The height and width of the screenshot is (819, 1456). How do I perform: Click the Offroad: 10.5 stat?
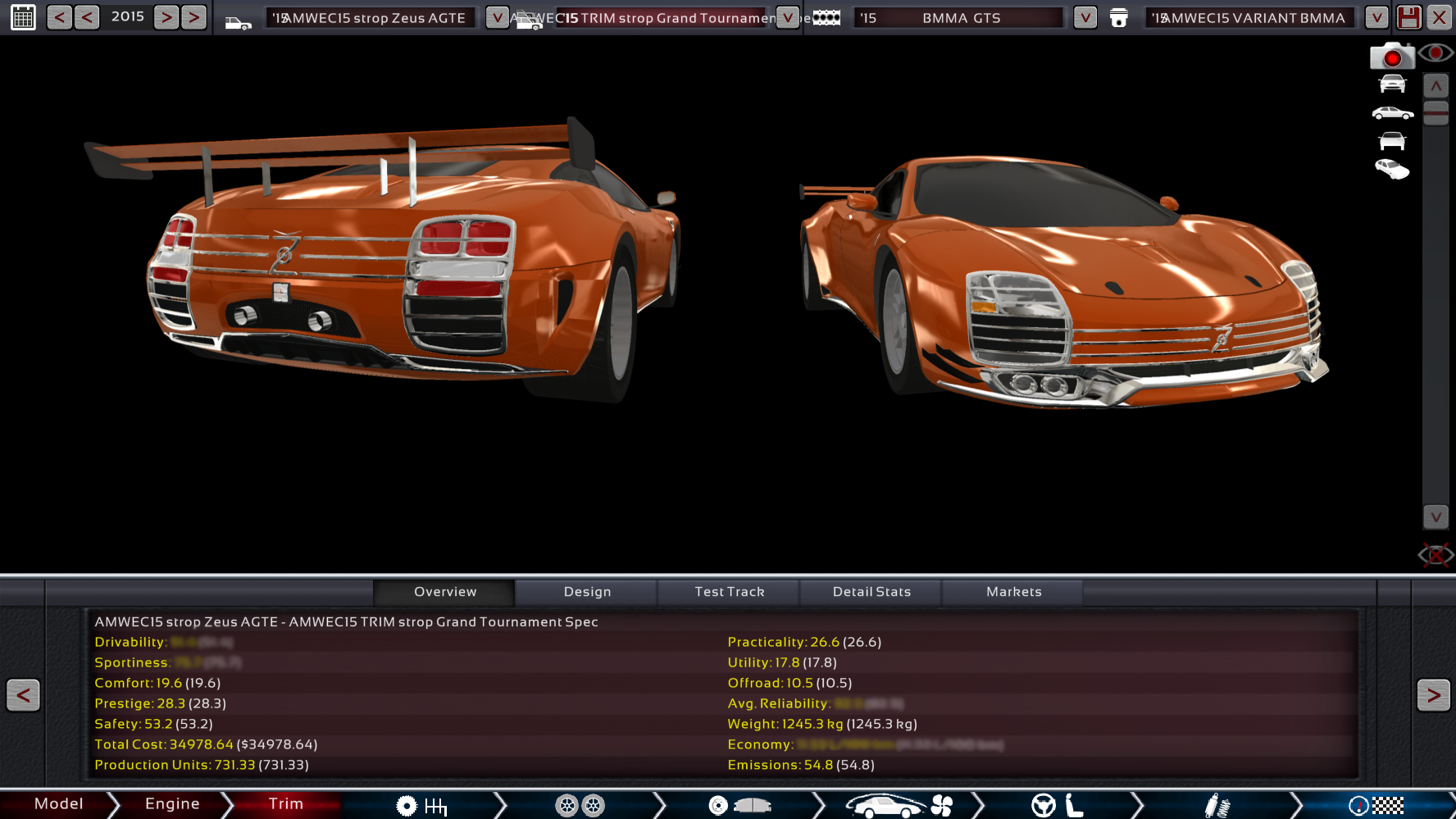(789, 683)
